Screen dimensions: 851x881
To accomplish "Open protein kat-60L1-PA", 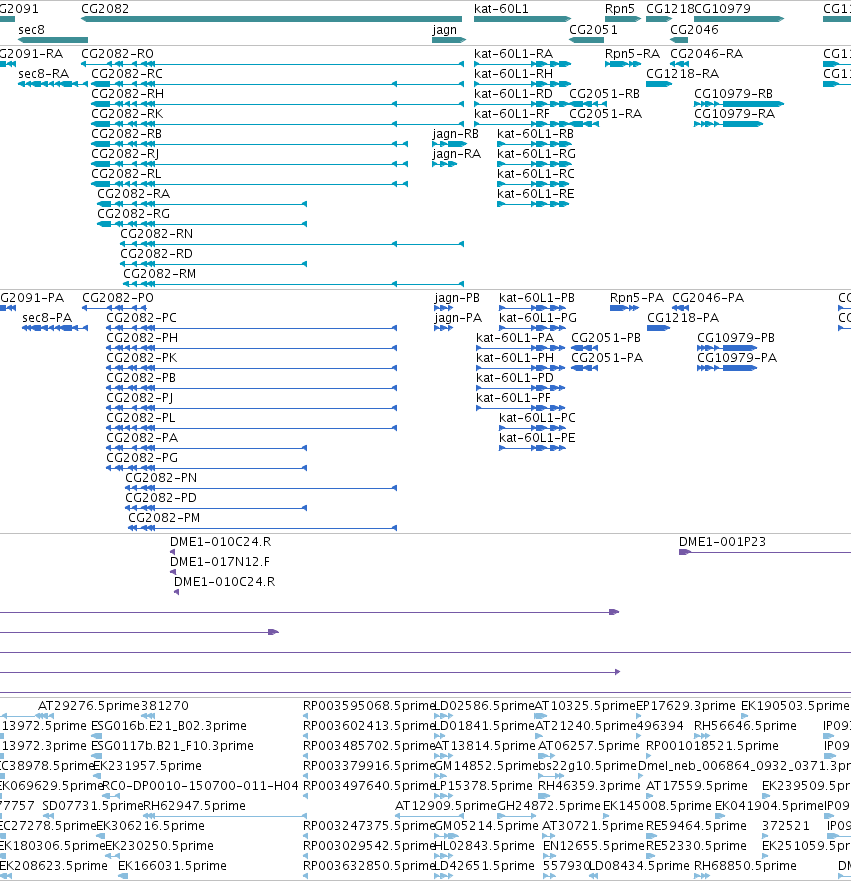I will [521, 348].
